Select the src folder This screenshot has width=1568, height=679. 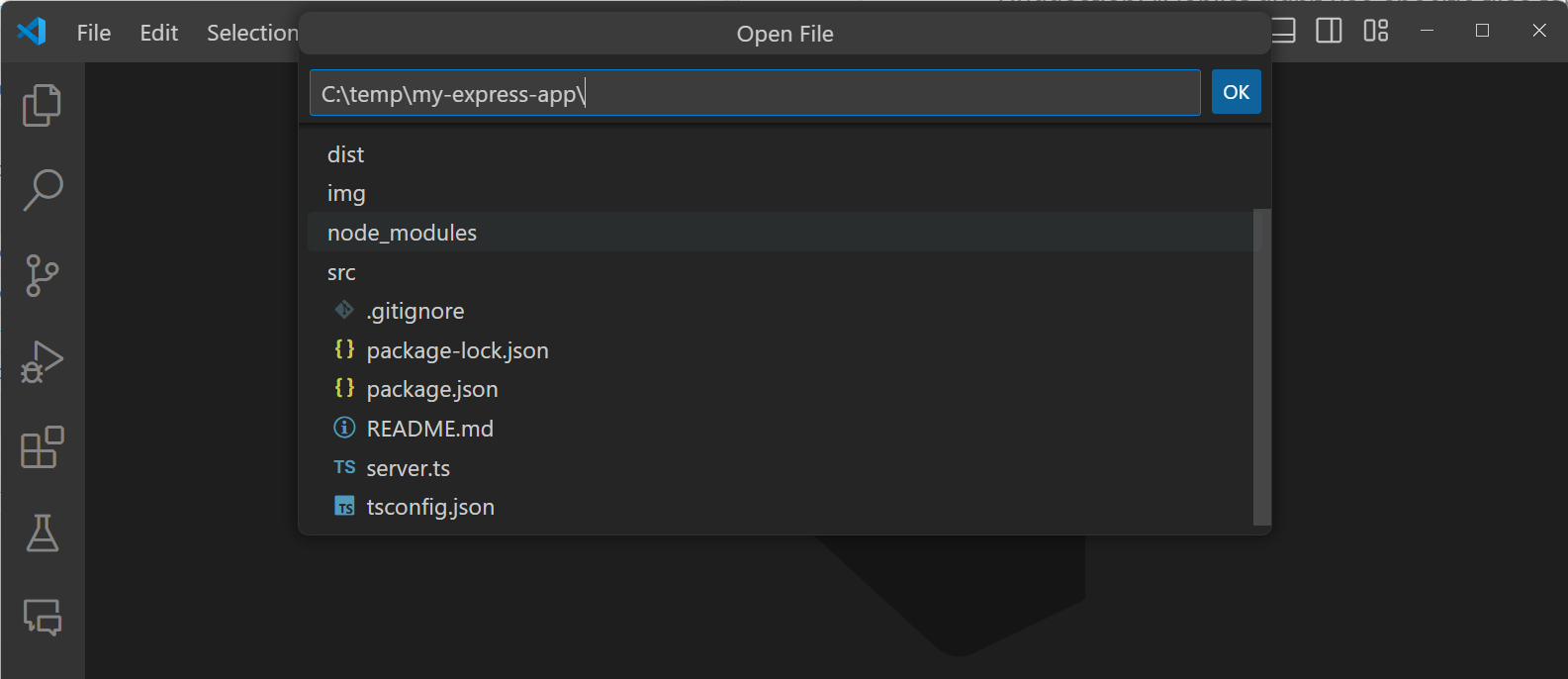[x=780, y=272]
